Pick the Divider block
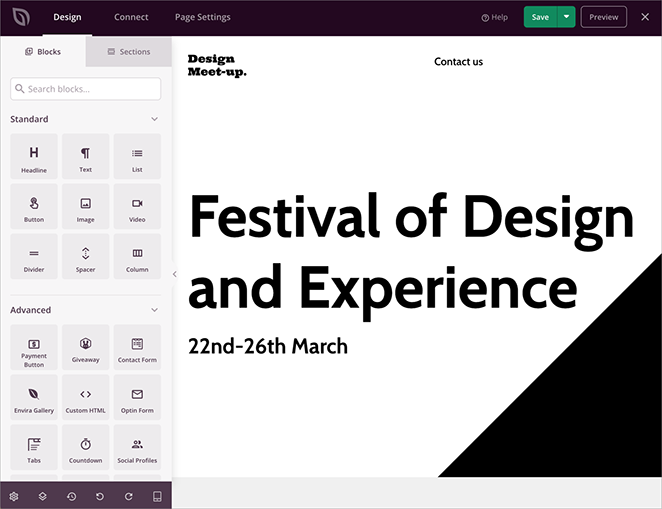 pyautogui.click(x=34, y=257)
